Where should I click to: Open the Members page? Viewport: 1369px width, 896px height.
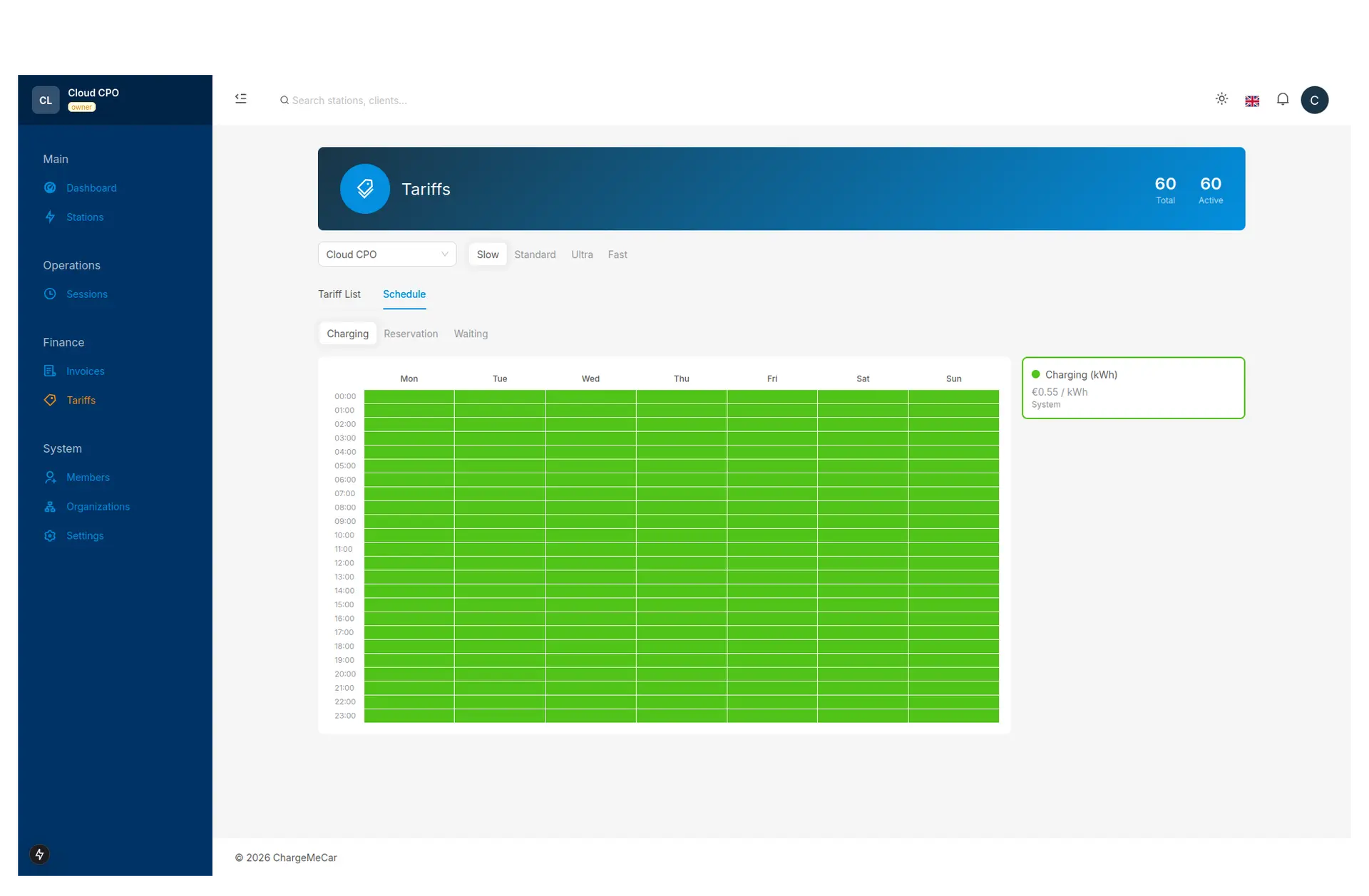[88, 478]
